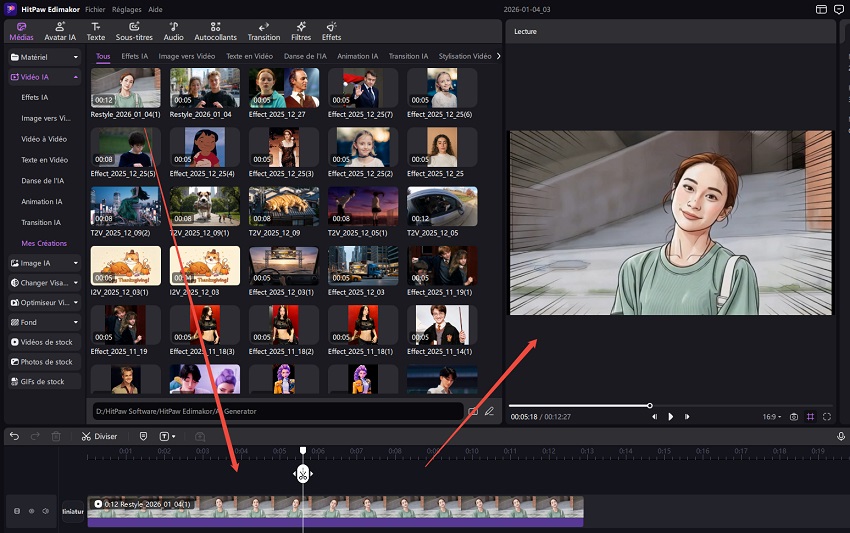Click the undo arrow in timeline toolbar

tap(14, 436)
